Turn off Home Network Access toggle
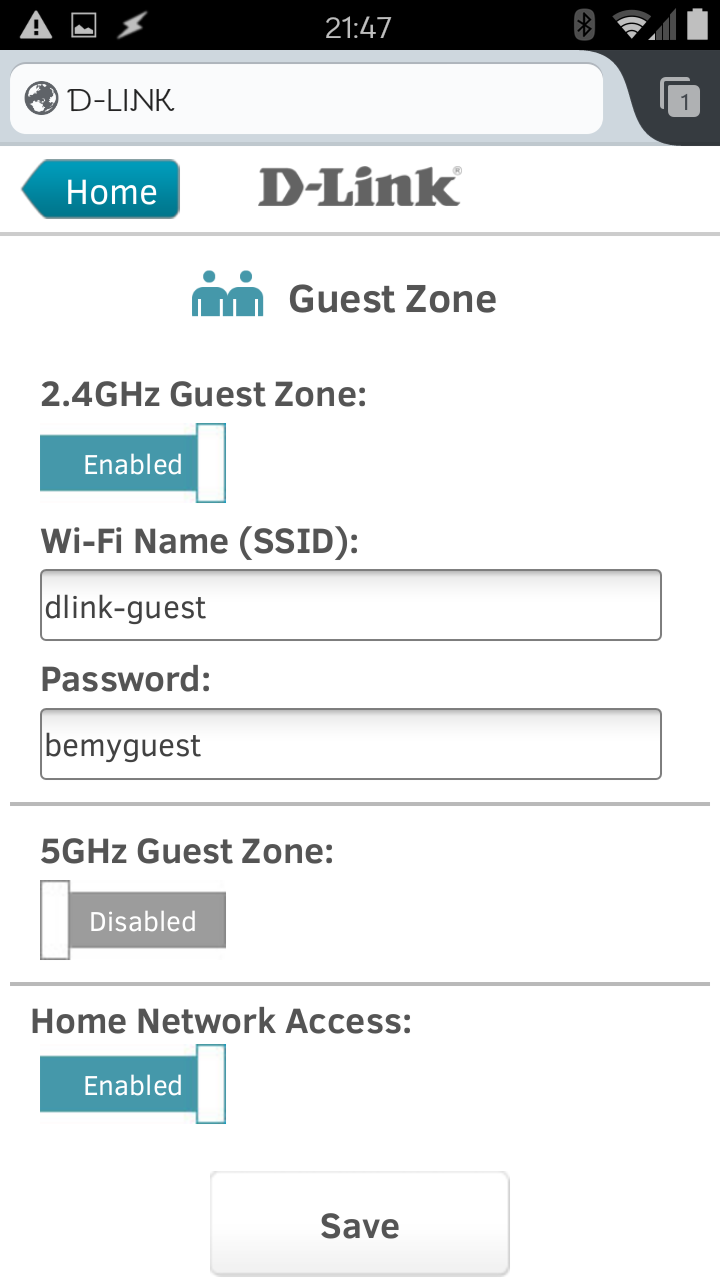The height and width of the screenshot is (1280, 720). [x=133, y=1084]
